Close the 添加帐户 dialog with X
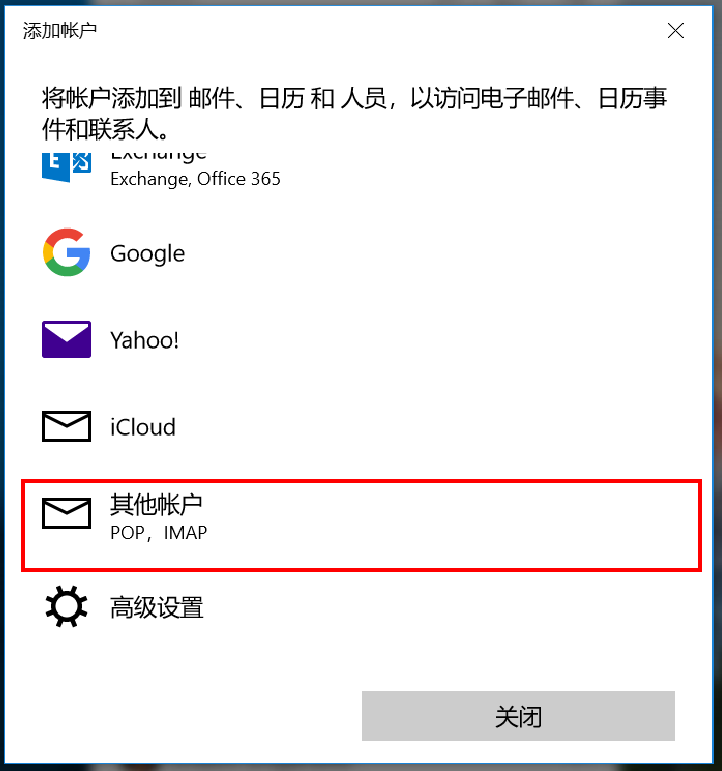 coord(676,30)
